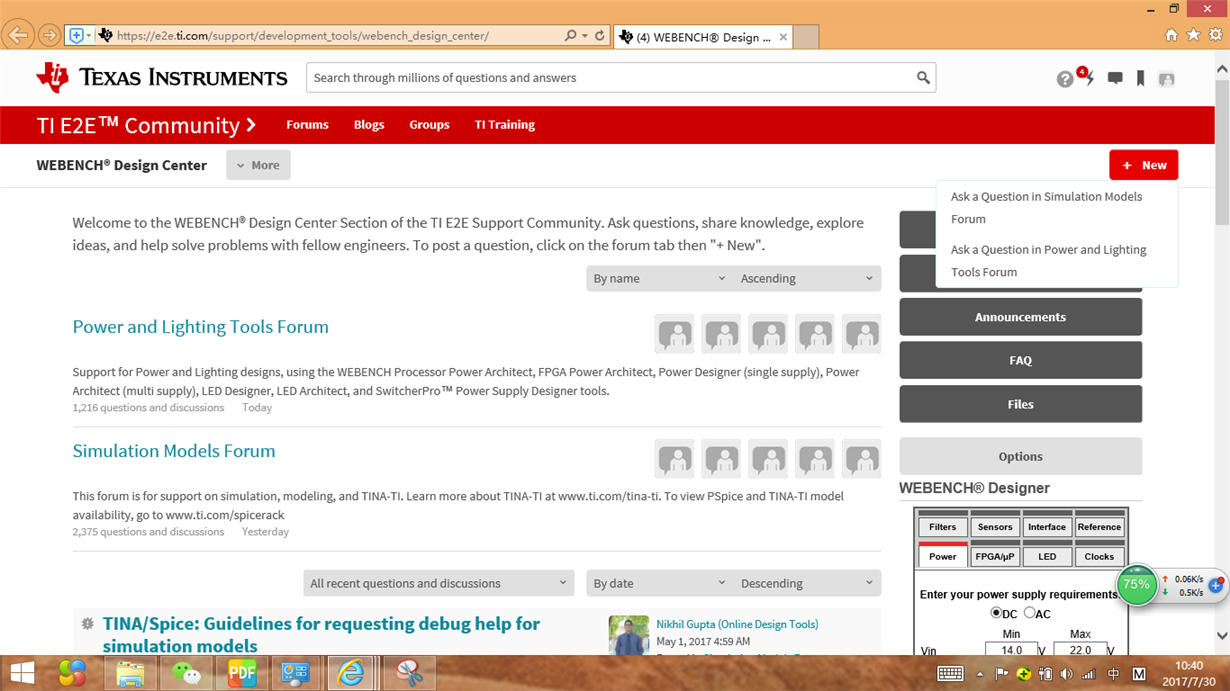Open the Descending order dropdown
The height and width of the screenshot is (691, 1230).
(807, 583)
